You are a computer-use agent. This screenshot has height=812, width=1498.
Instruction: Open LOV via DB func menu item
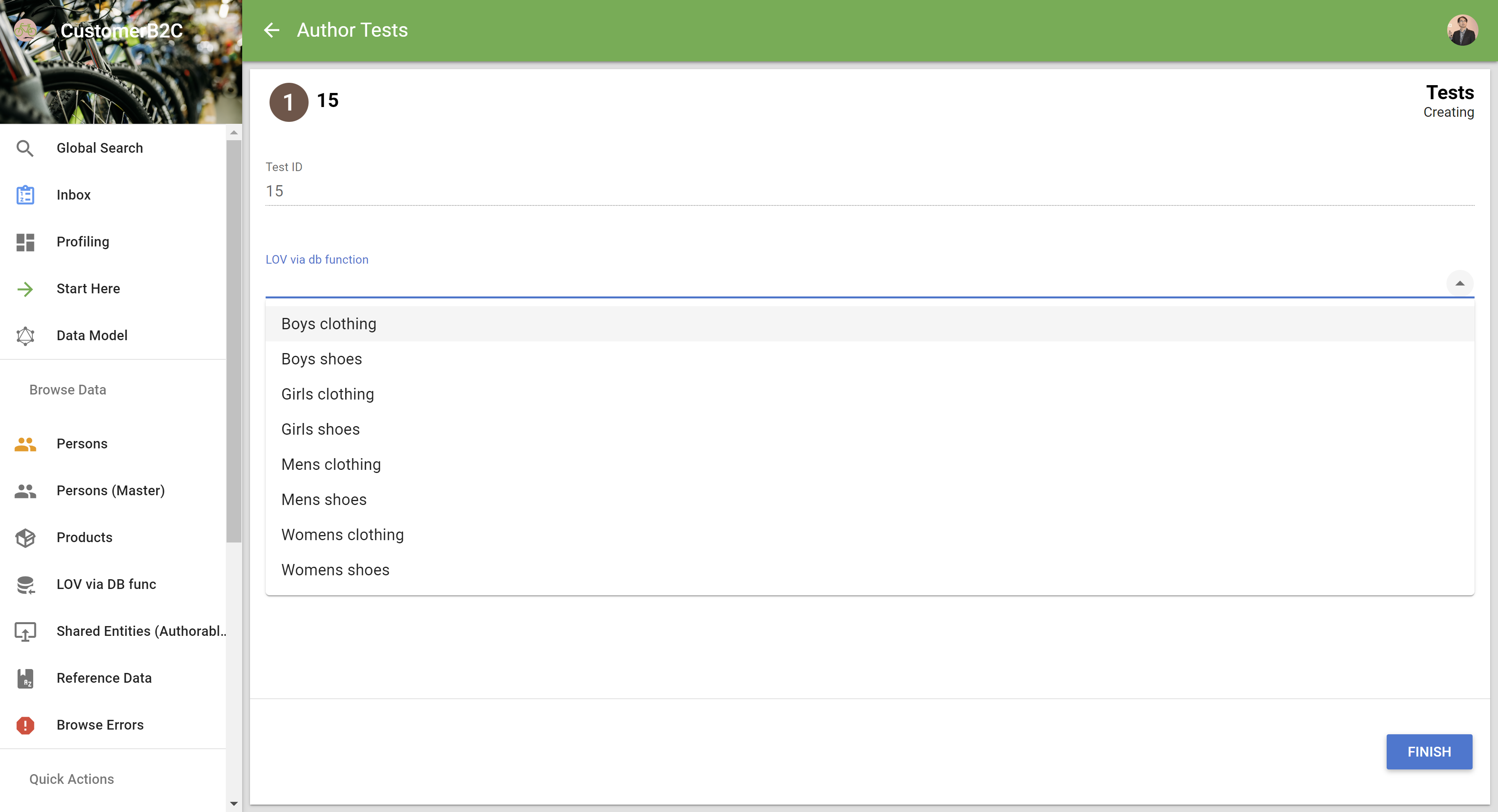(x=106, y=584)
